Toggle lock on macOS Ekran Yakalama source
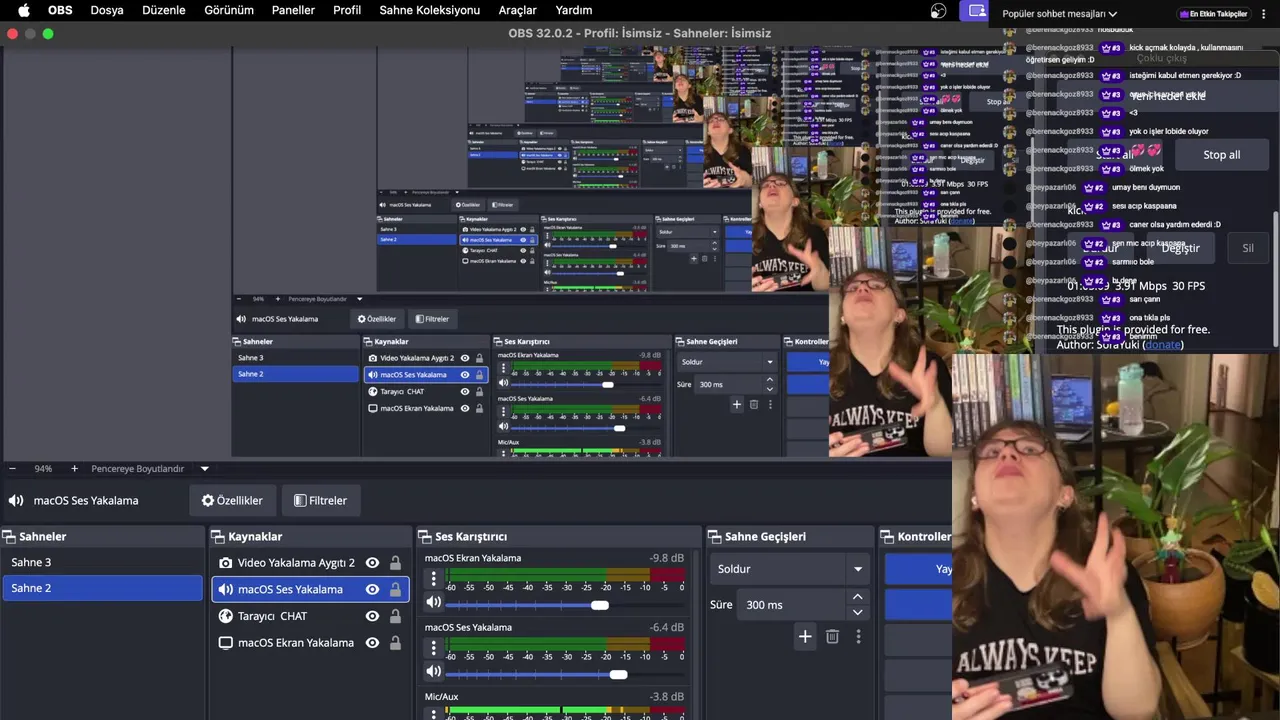 click(395, 643)
